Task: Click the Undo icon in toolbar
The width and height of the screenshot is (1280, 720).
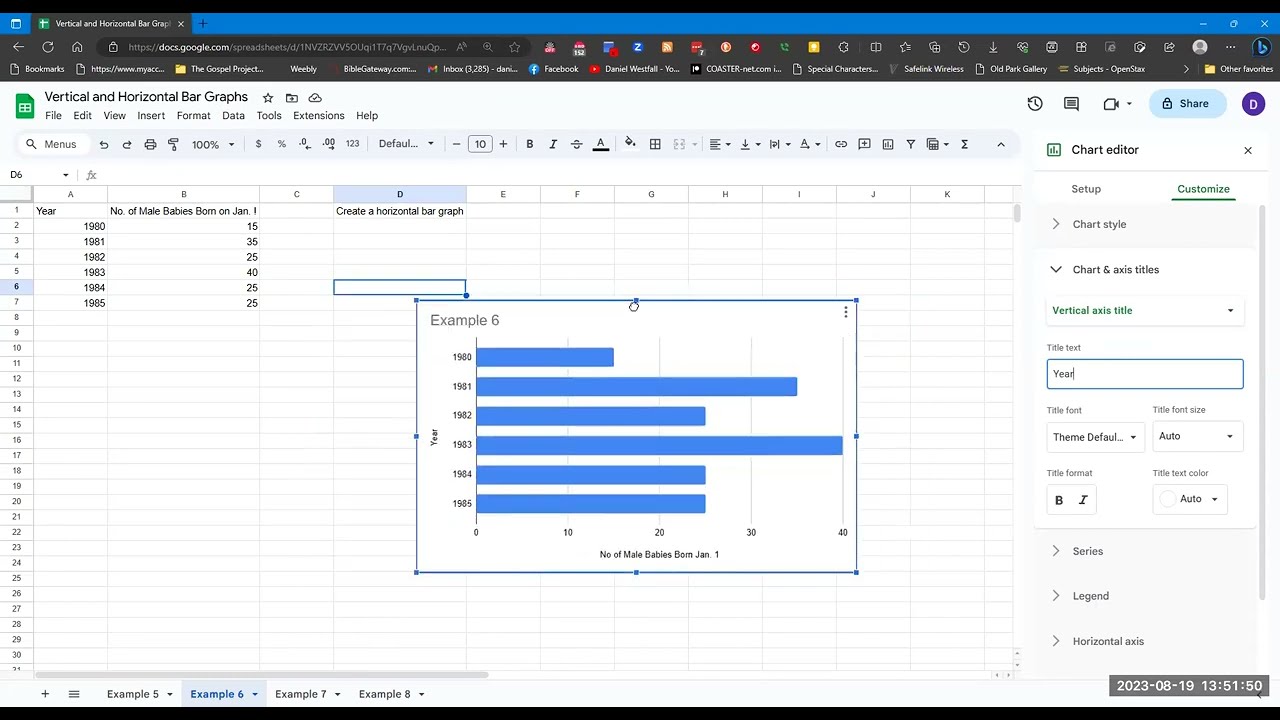Action: (104, 144)
